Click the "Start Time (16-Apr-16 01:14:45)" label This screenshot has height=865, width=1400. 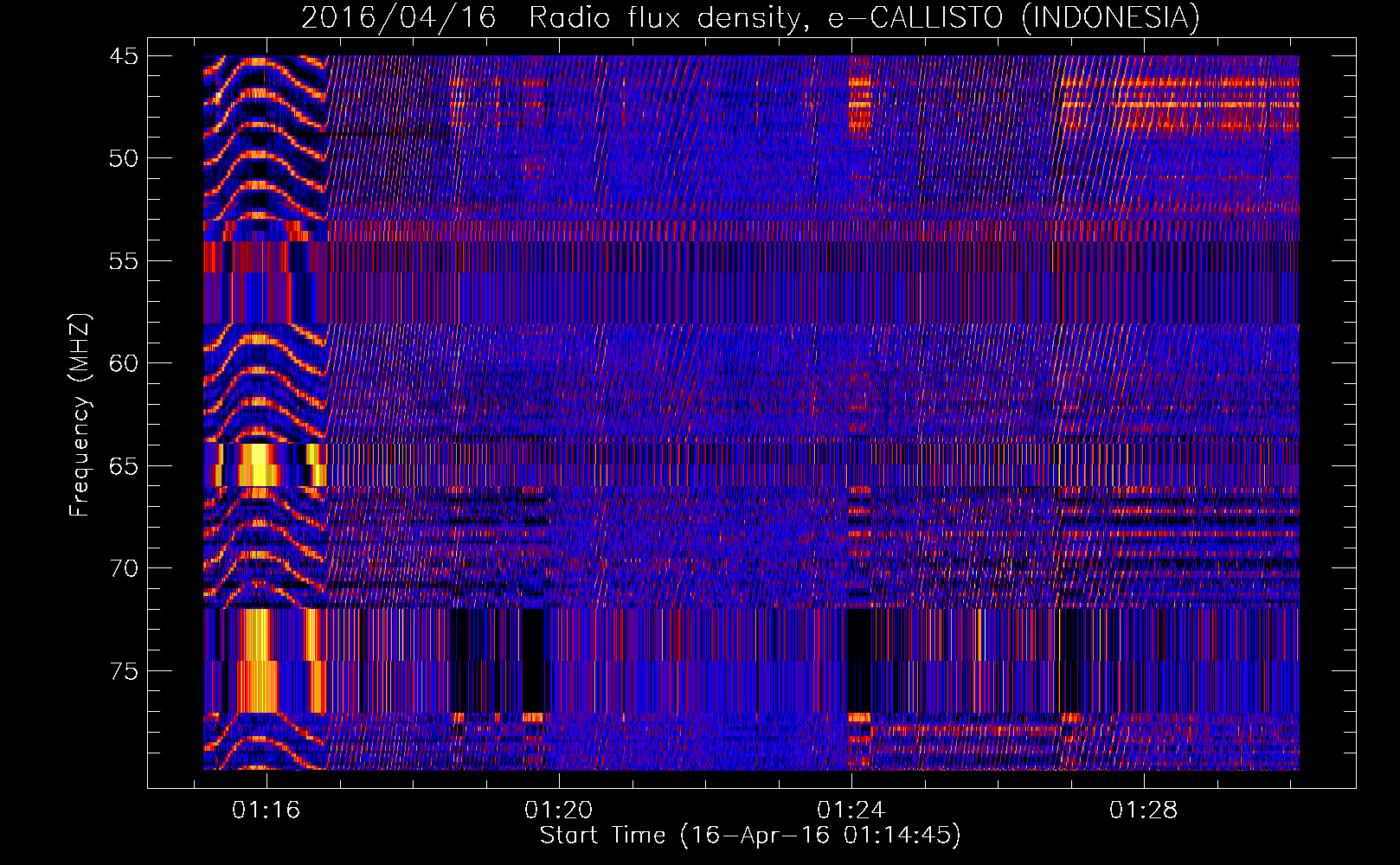point(750,836)
